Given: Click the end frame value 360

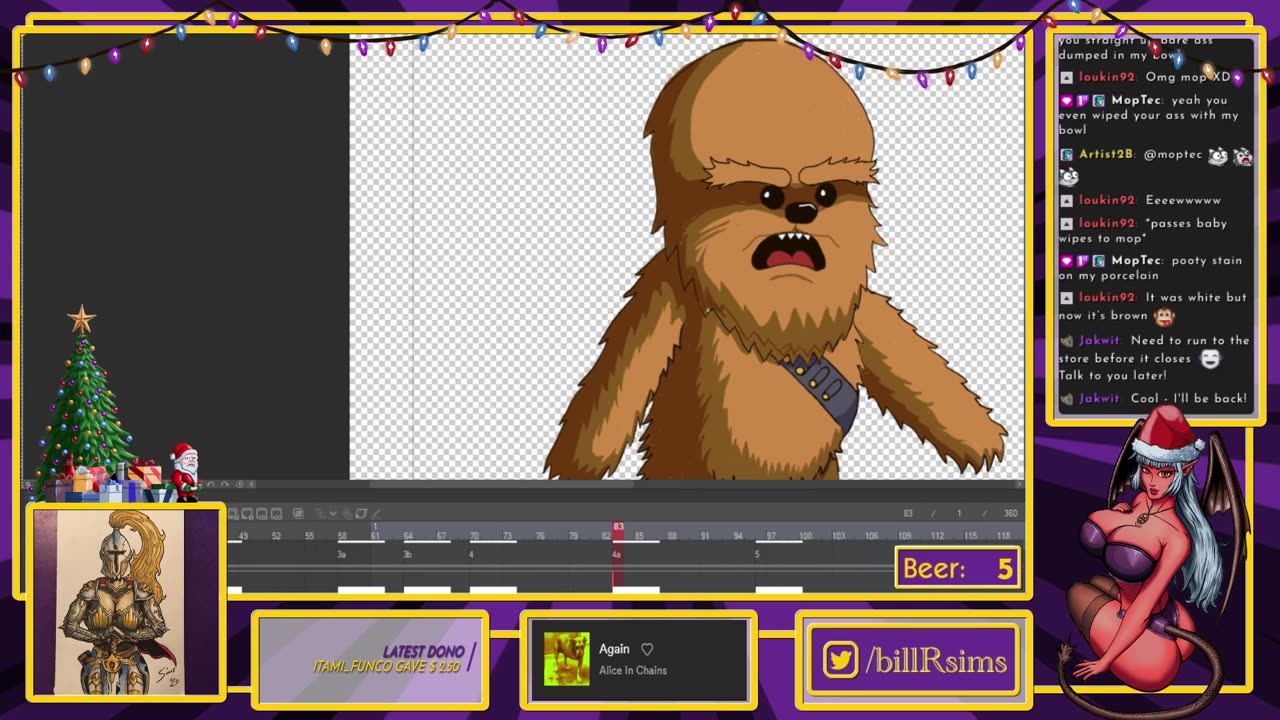Looking at the screenshot, I should coord(1011,514).
